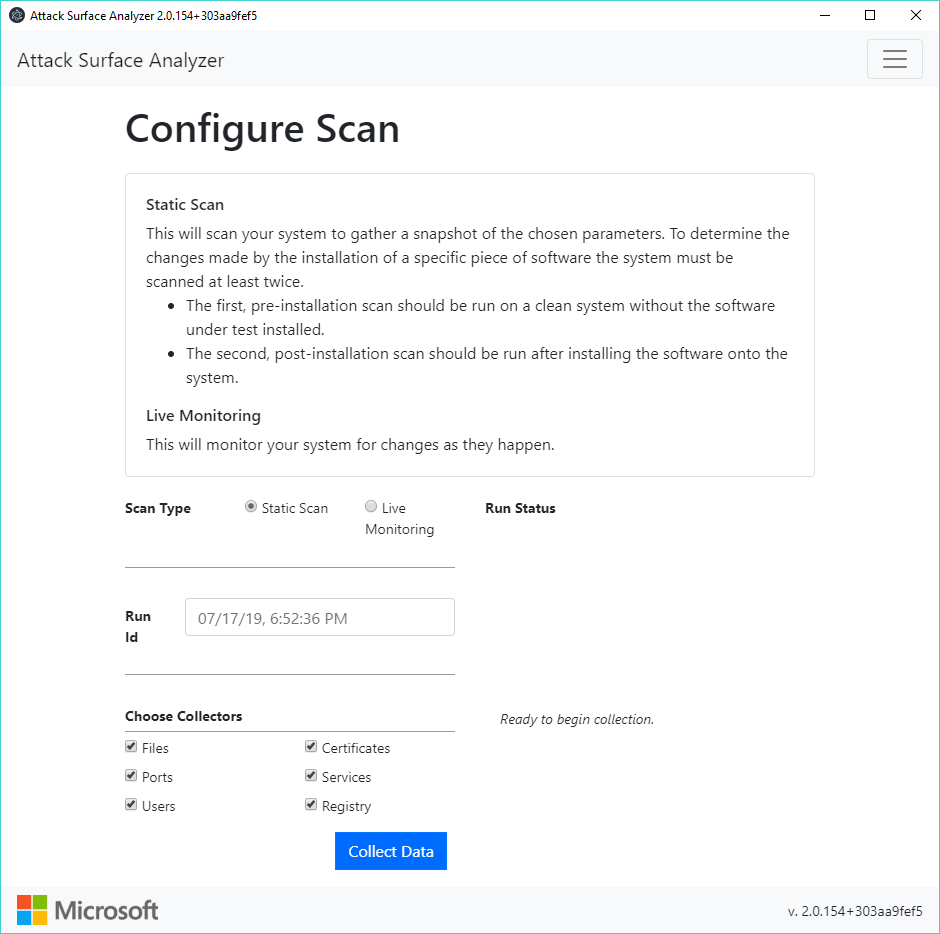Click the Scan Type label
Screen dimensions: 940x934
click(x=158, y=508)
